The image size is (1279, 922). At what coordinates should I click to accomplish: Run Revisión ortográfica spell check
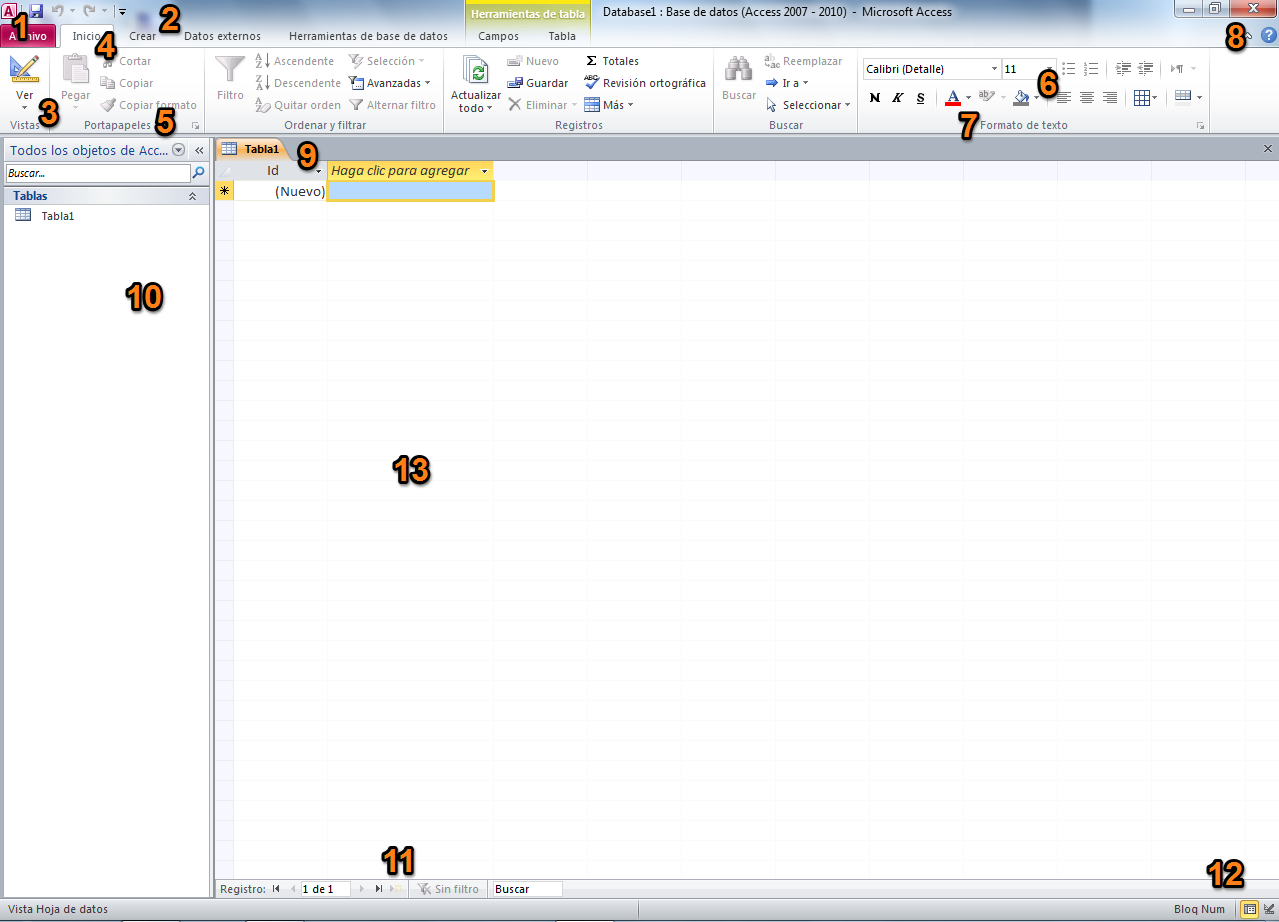click(x=645, y=83)
